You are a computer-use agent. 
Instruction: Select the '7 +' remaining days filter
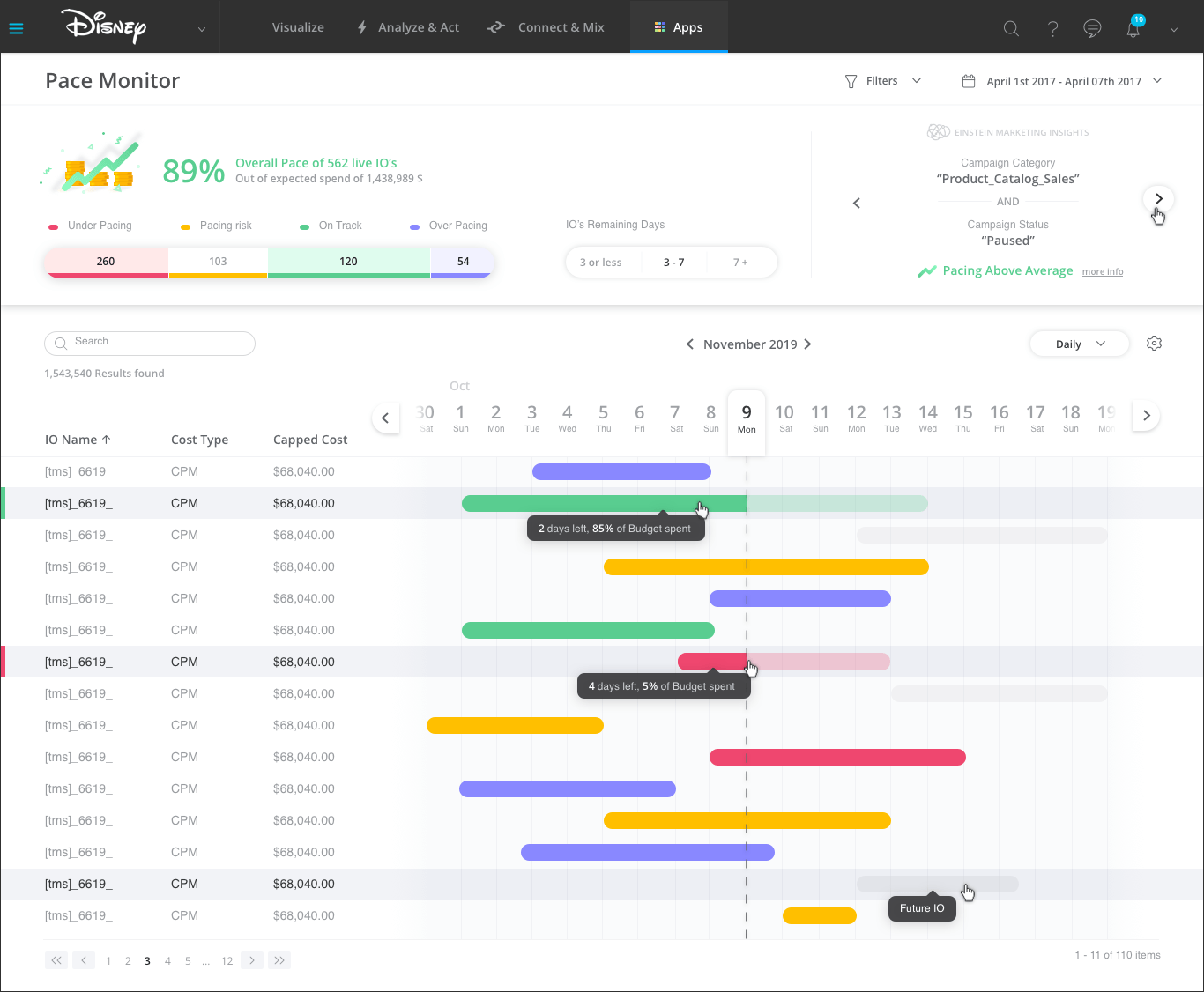click(x=740, y=263)
